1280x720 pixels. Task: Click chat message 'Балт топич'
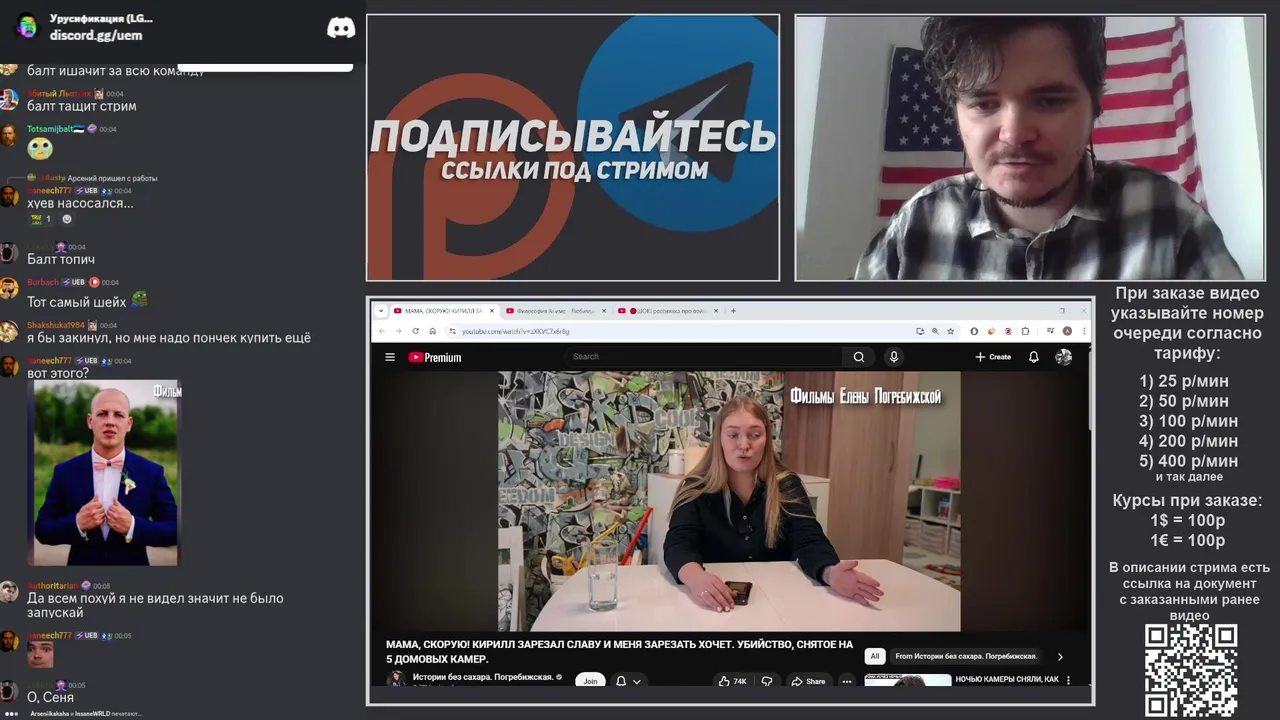[x=61, y=259]
